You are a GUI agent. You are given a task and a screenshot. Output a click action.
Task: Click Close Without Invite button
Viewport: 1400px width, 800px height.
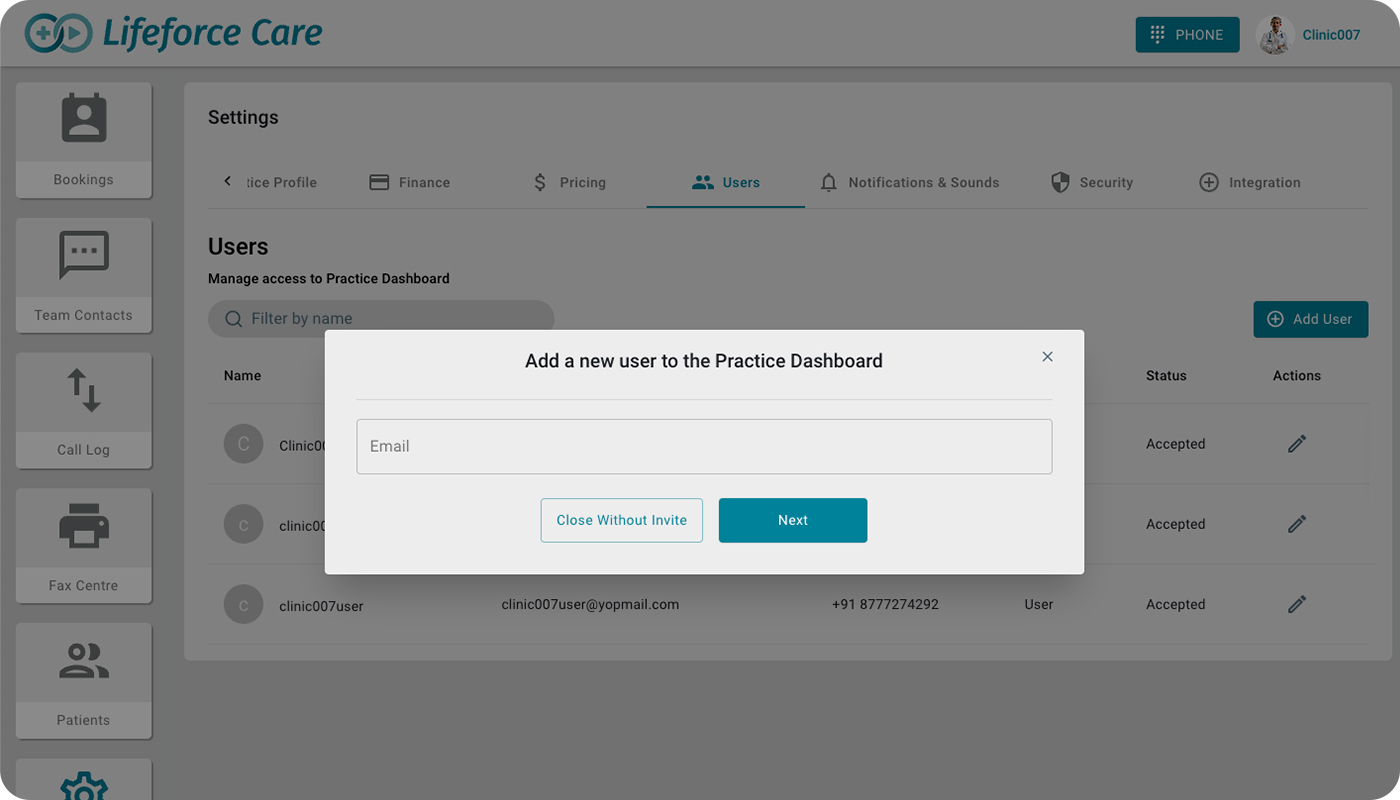point(622,520)
